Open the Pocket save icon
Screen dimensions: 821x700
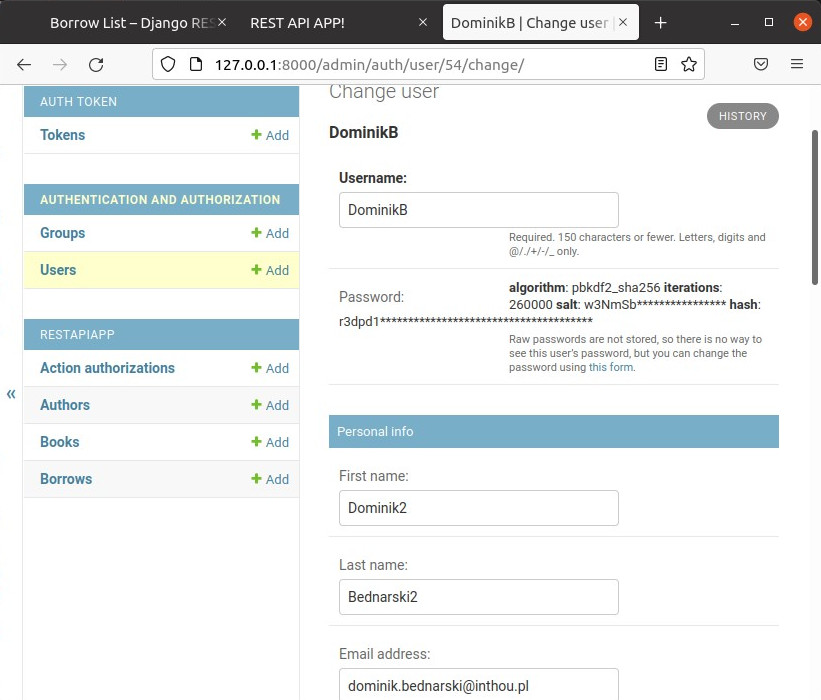tap(761, 64)
